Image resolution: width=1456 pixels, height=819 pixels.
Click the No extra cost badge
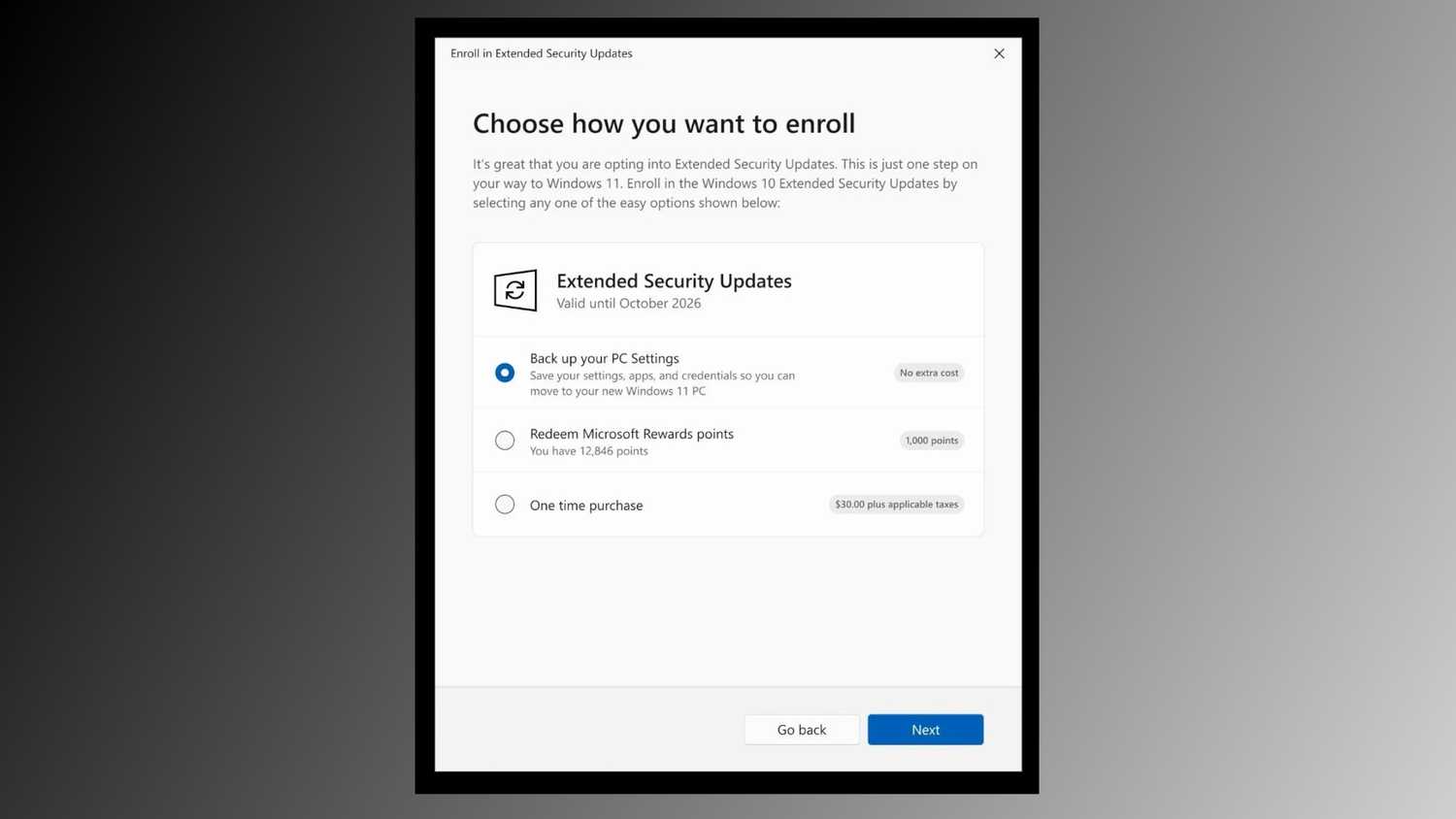click(929, 373)
